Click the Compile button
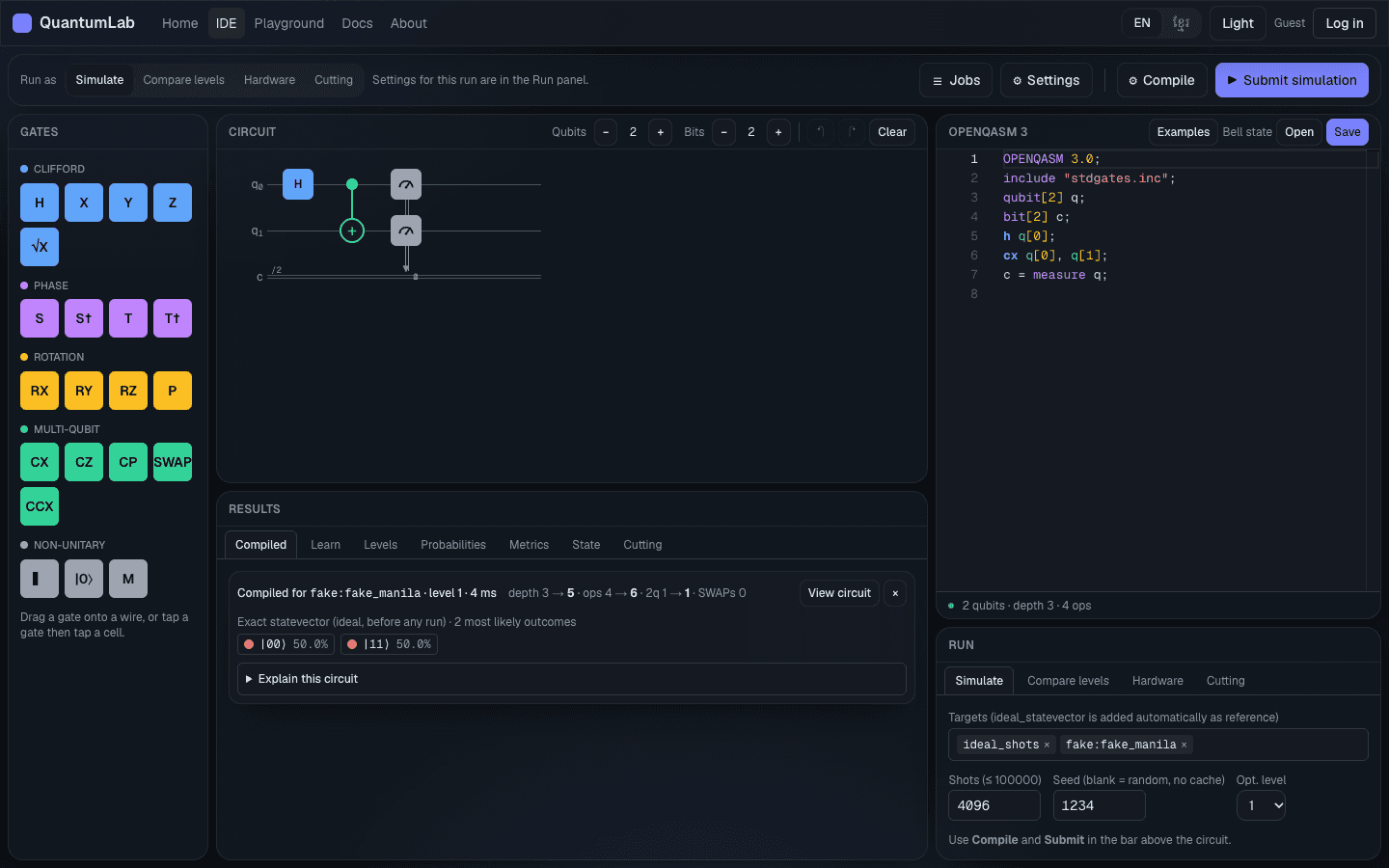Viewport: 1389px width, 868px height. [1161, 80]
